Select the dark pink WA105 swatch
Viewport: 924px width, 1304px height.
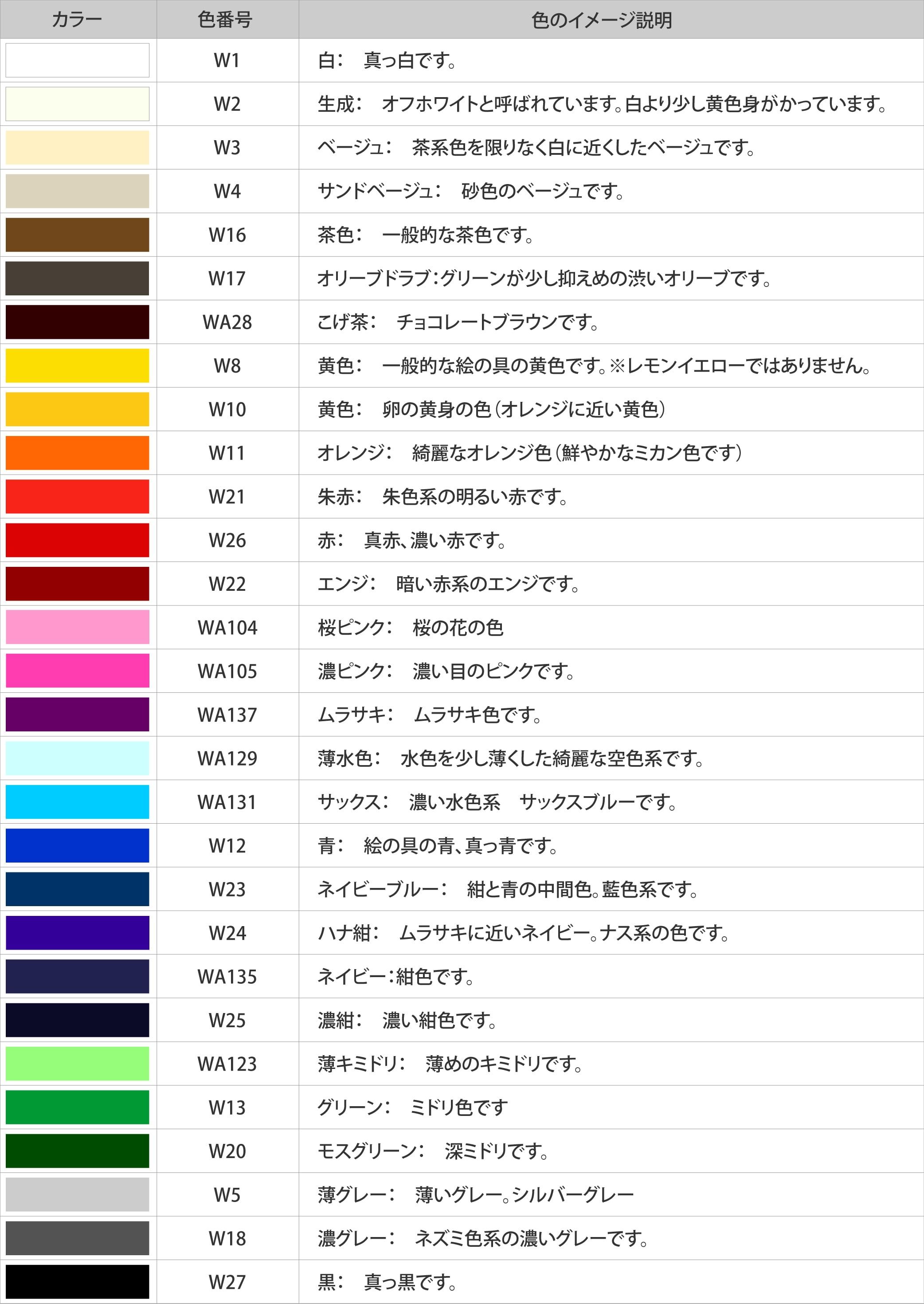click(78, 671)
